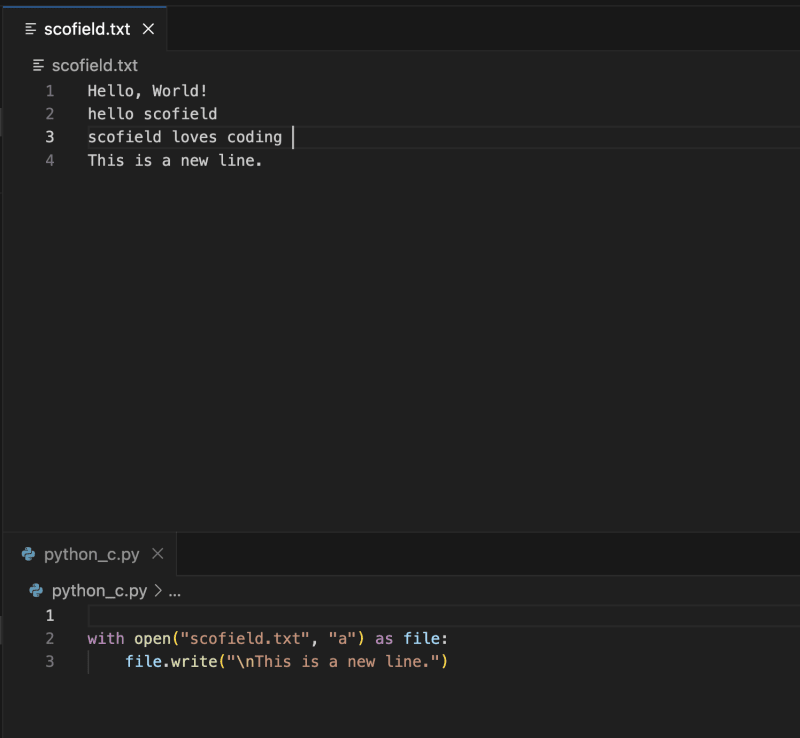Viewport: 800px width, 738px height.
Task: Click the text file icon in scofield.txt tab
Action: tap(31, 29)
